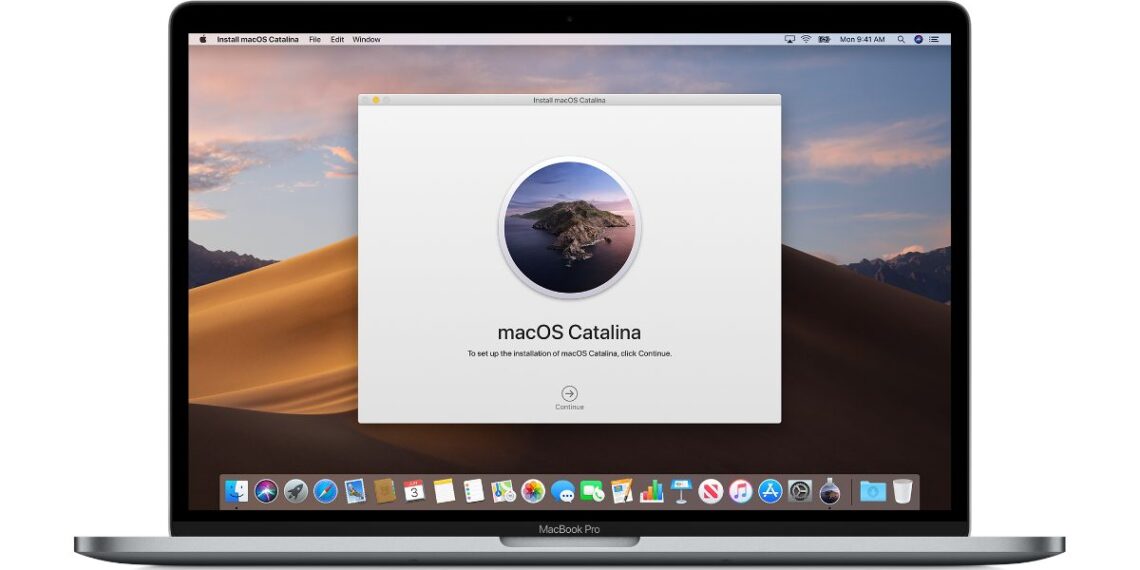The width and height of the screenshot is (1140, 570).
Task: Open Messages from the Dock
Action: (x=563, y=491)
